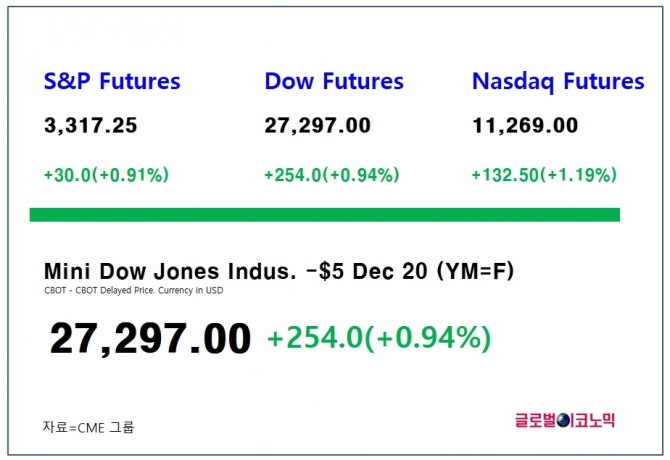Open the Dow Futures heading
This screenshot has height=460, width=670.
(x=334, y=82)
